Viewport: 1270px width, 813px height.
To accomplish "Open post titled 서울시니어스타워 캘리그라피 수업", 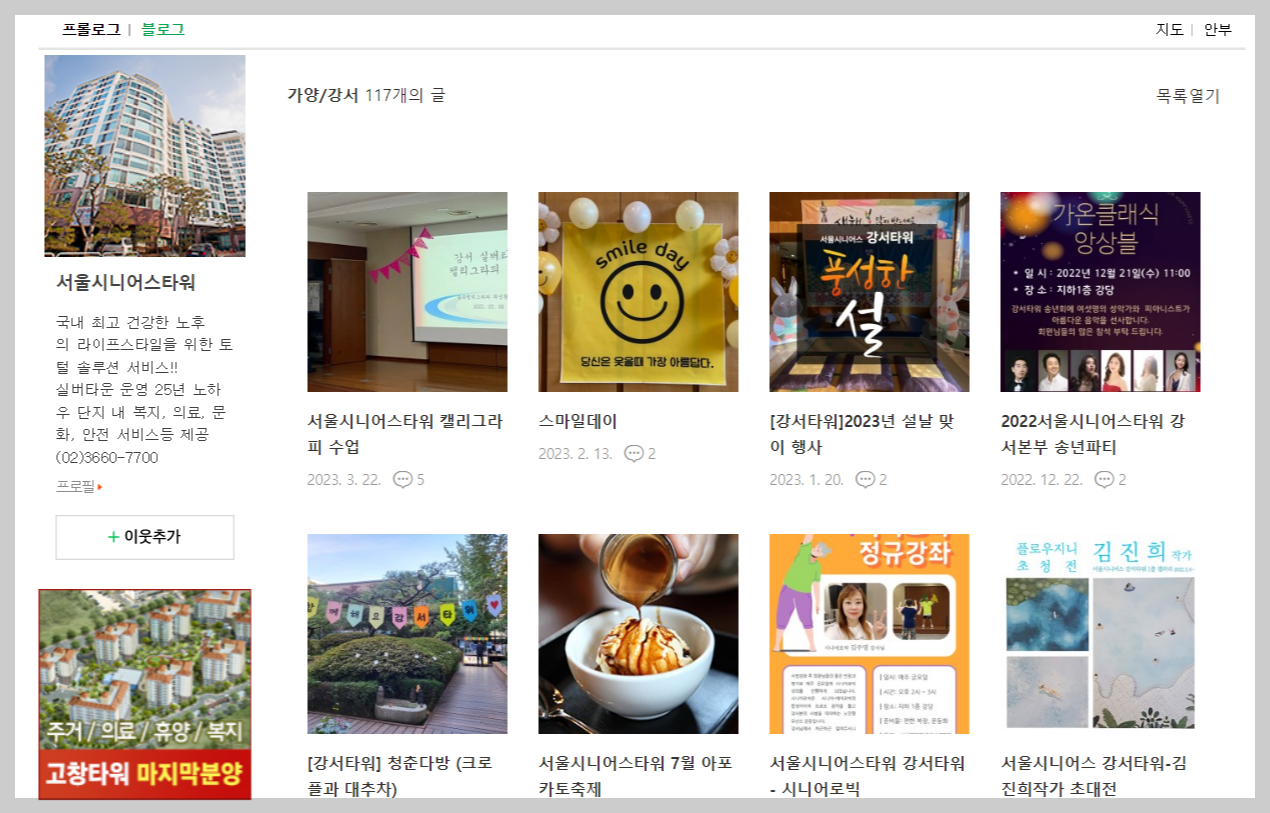I will (x=405, y=434).
